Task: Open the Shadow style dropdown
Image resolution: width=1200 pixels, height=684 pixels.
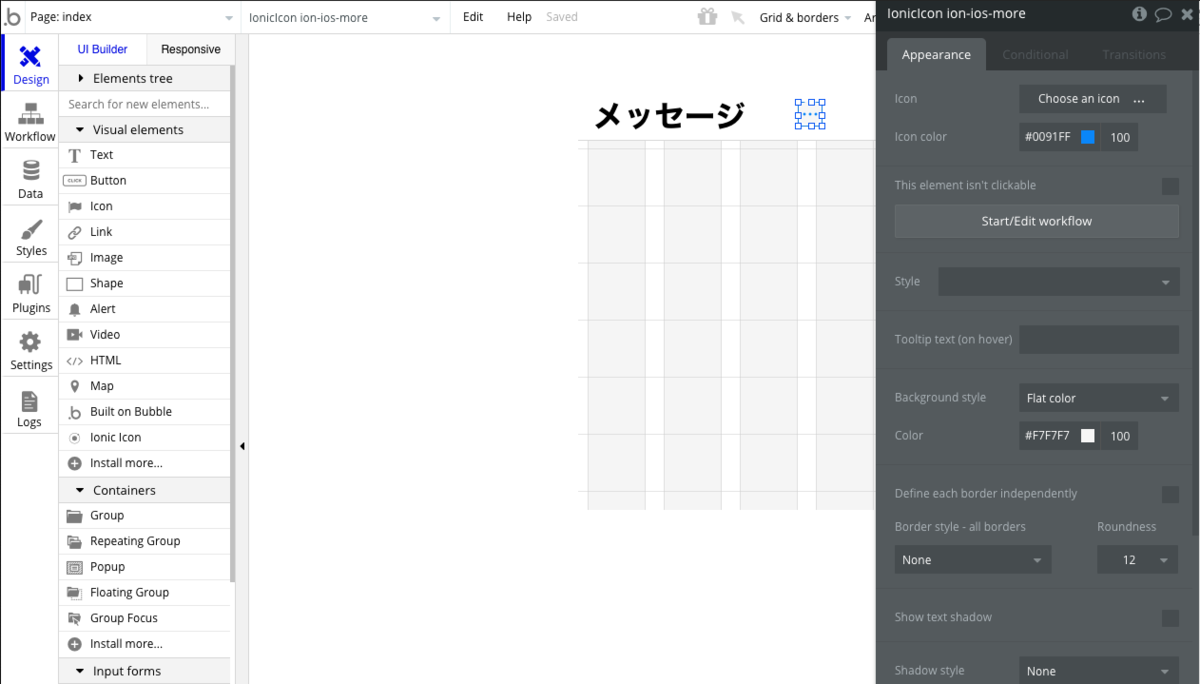Action: point(1099,671)
